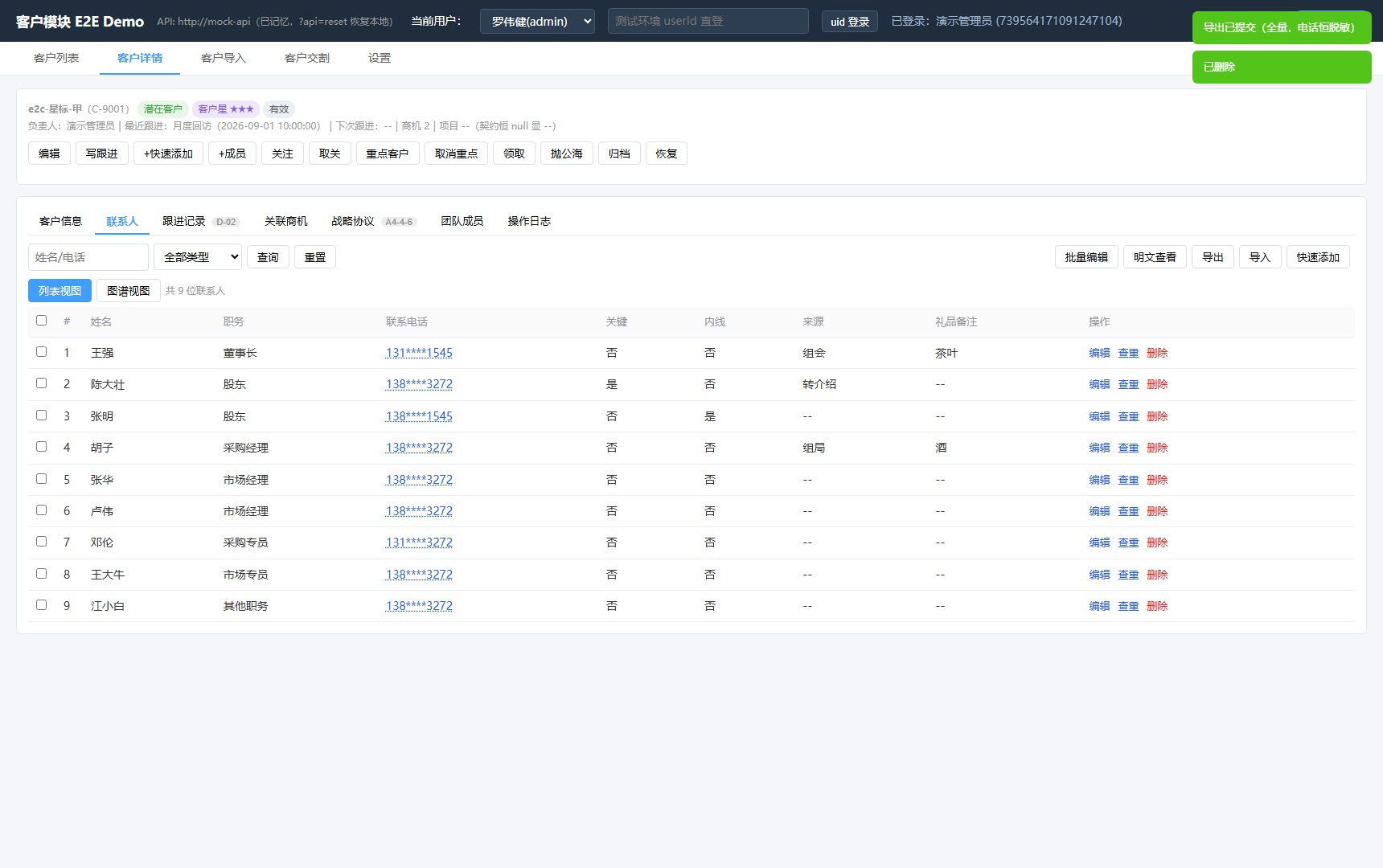This screenshot has width=1383, height=868.
Task: Open the 战略协议 tab
Action: pos(353,221)
